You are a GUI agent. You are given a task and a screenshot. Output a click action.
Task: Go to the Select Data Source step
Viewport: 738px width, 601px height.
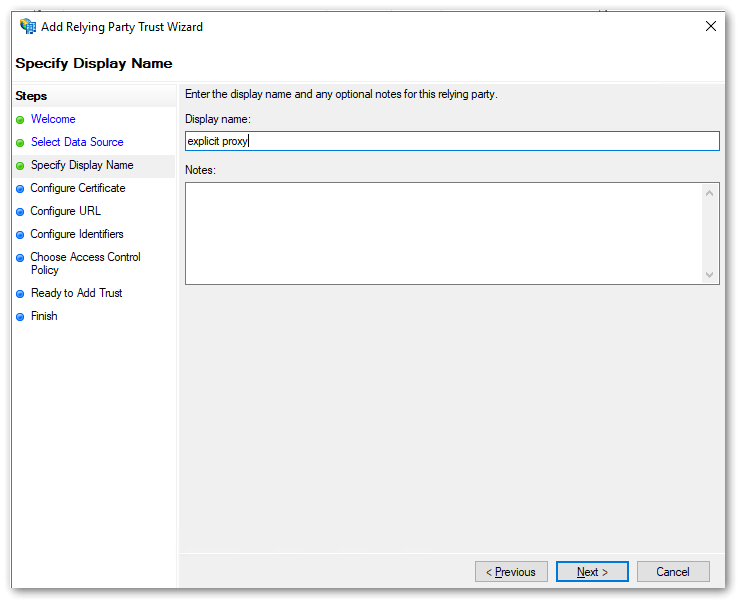77,142
